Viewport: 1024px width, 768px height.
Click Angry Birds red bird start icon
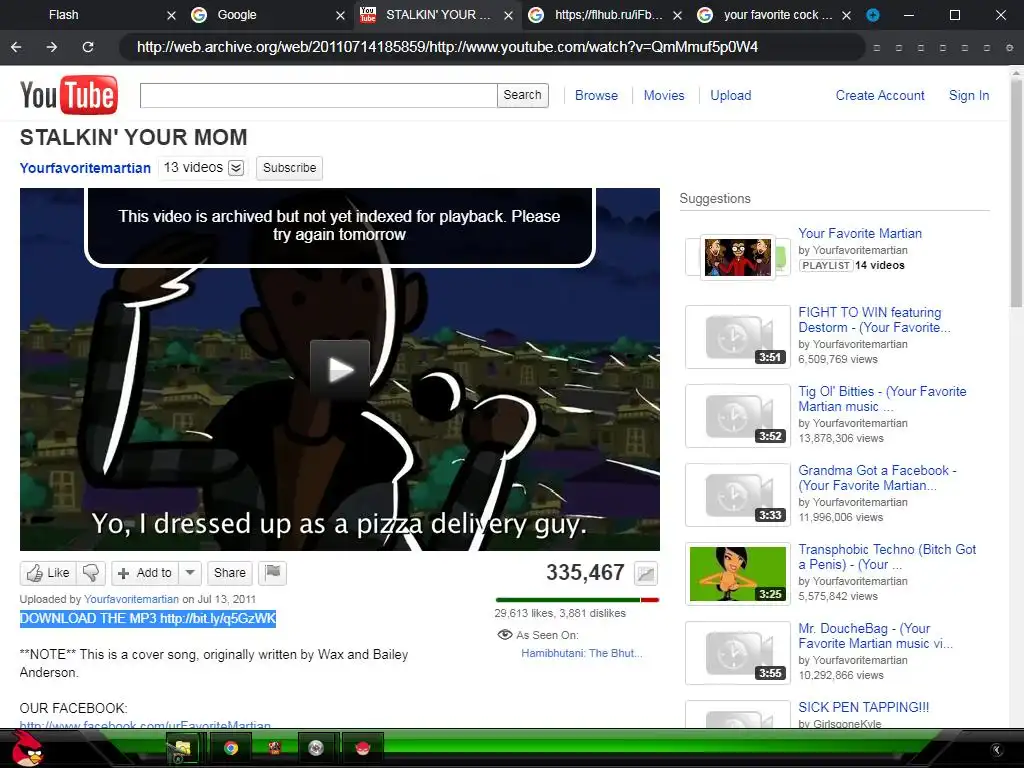click(27, 748)
